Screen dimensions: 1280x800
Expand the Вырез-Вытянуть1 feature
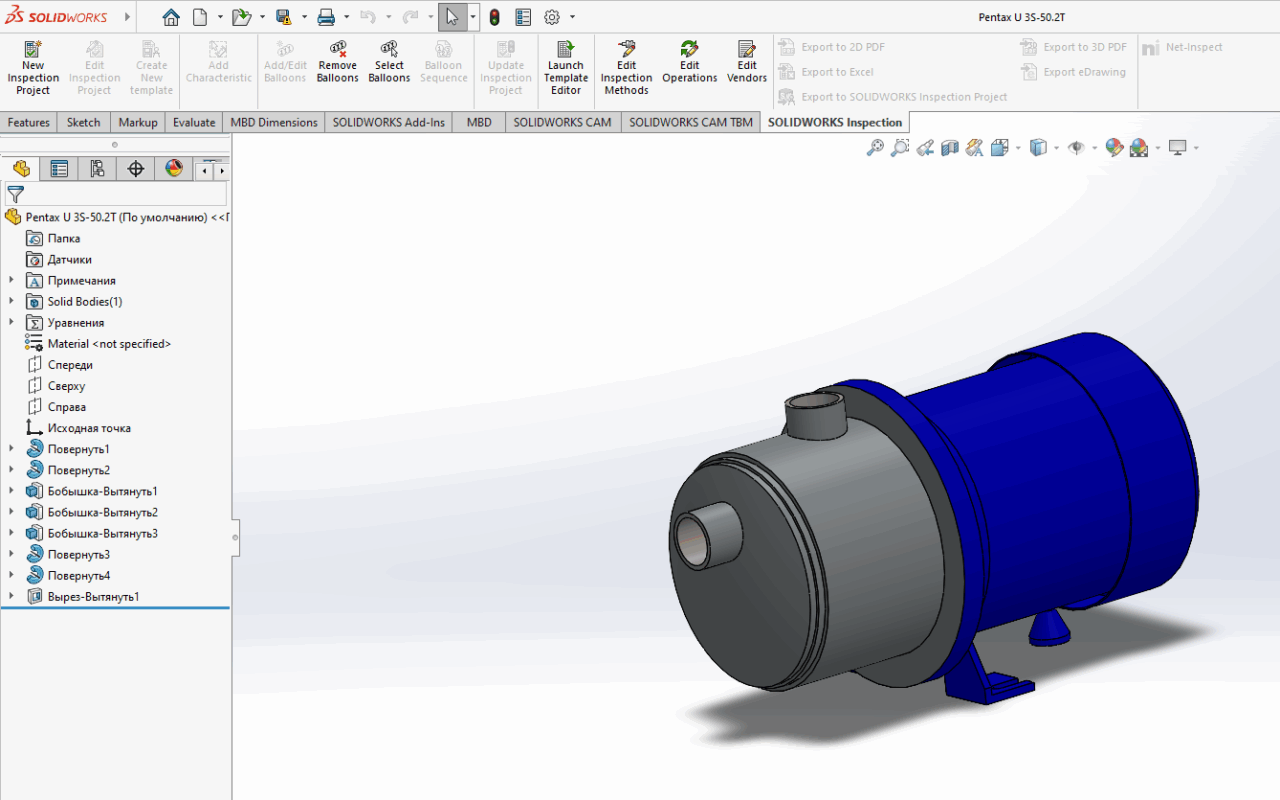12,596
